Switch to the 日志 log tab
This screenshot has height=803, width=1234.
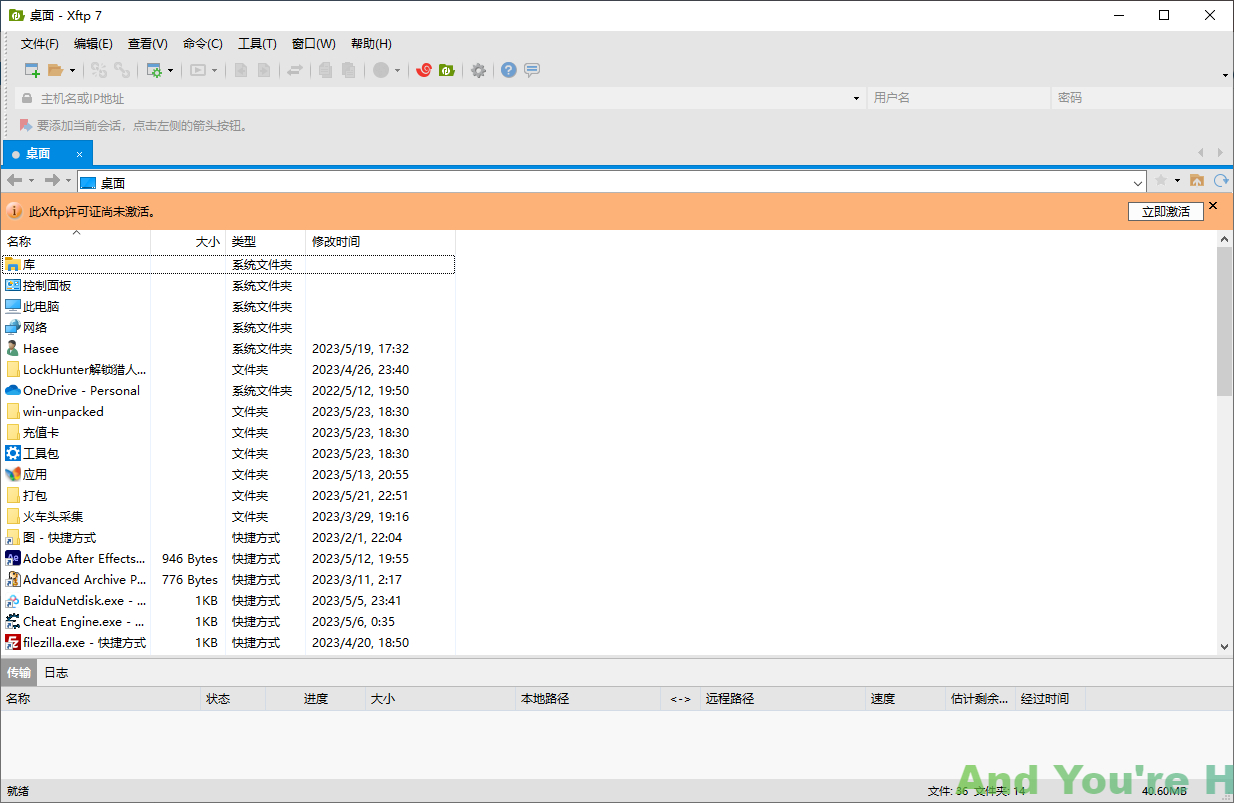pos(56,673)
